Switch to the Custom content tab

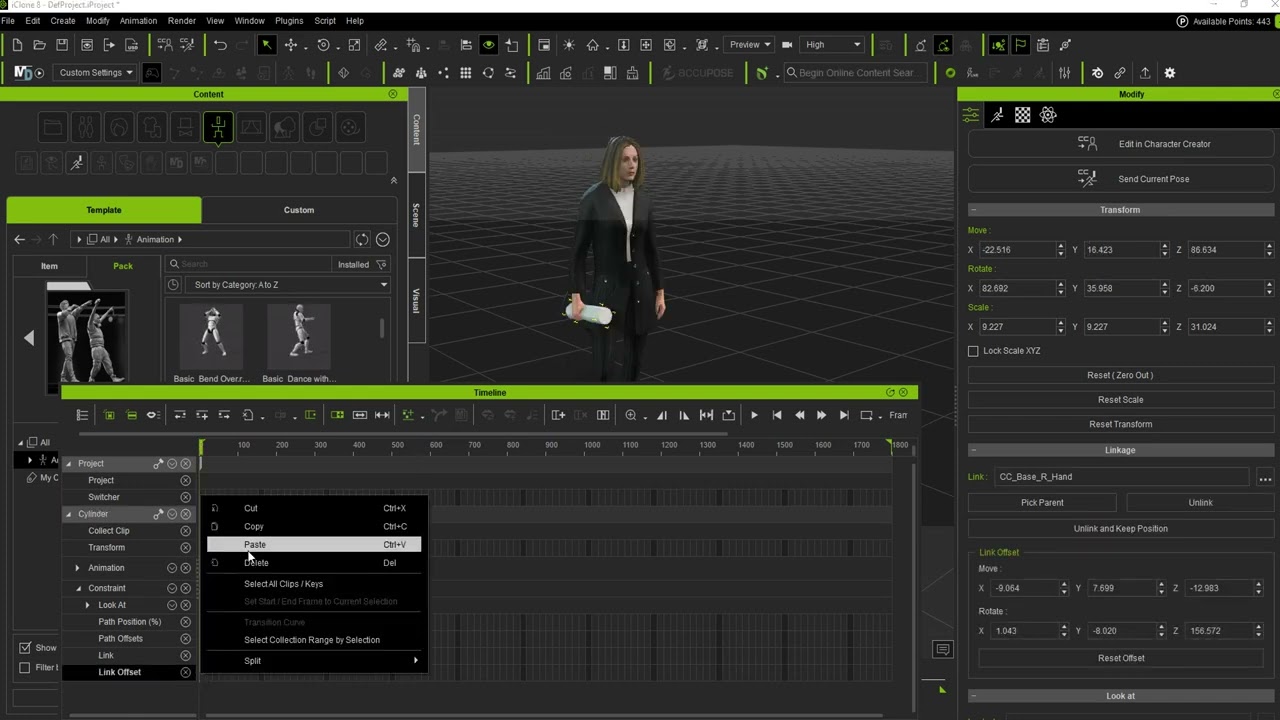tap(298, 210)
